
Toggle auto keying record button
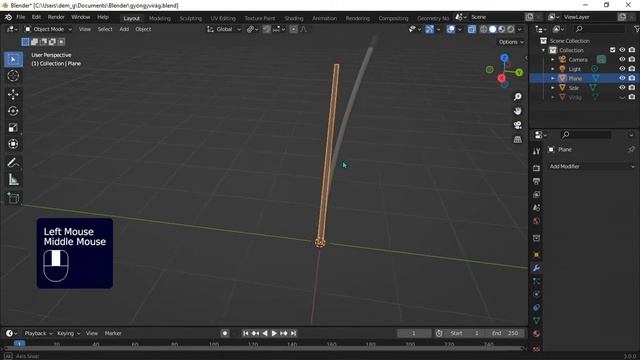tap(224, 333)
